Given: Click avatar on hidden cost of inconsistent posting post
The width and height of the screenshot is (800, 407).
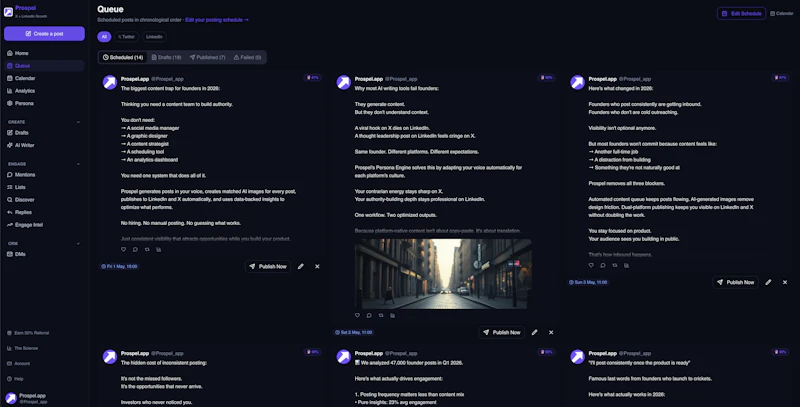Looking at the screenshot, I should tap(110, 357).
